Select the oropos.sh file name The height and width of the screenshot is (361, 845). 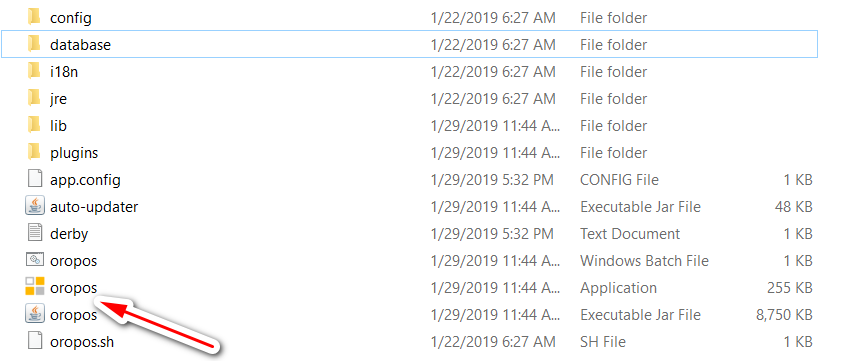[x=82, y=342]
